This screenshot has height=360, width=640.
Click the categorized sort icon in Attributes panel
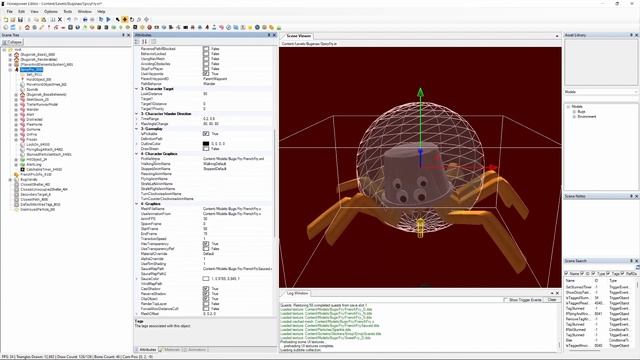137,42
